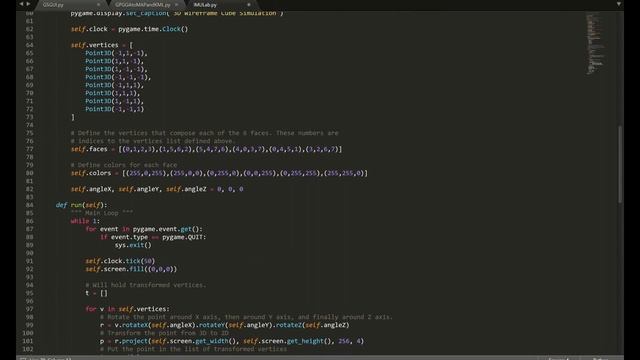This screenshot has height=360, width=640.
Task: Click the set_caption line at top
Action: [177, 13]
